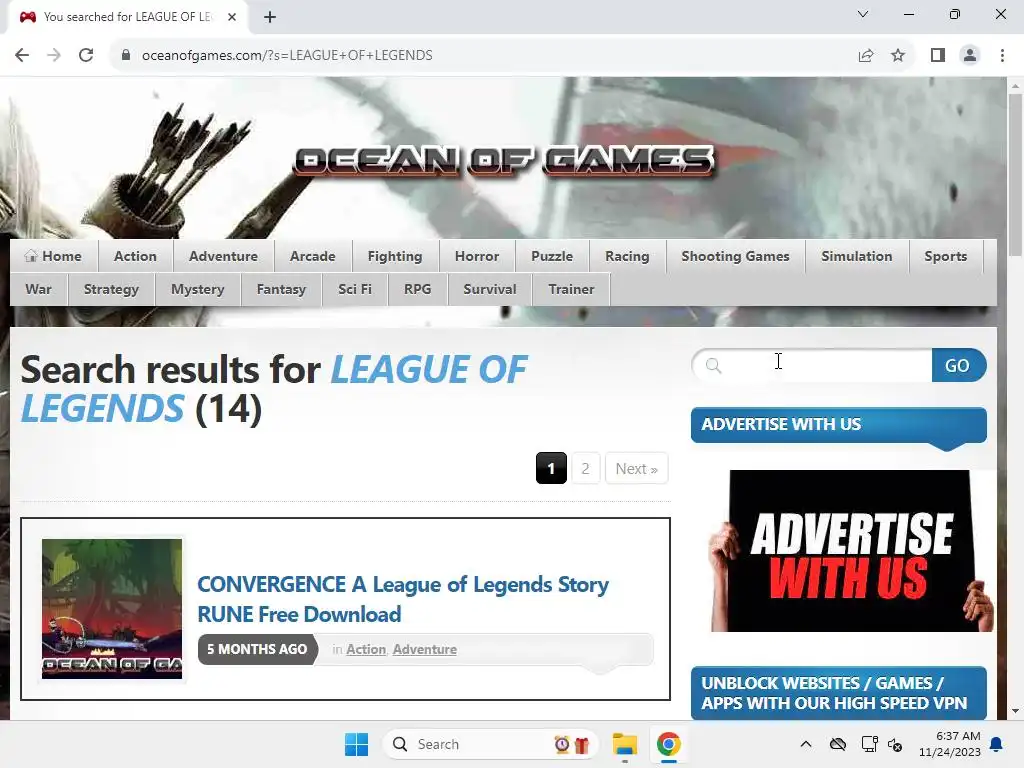Open the Action category
This screenshot has height=768, width=1024.
[x=135, y=256]
